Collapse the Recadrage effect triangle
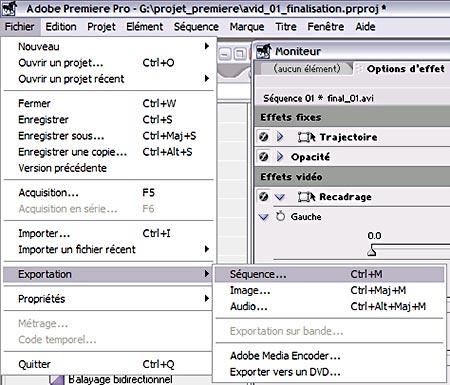This screenshot has height=385, width=450. (x=279, y=197)
